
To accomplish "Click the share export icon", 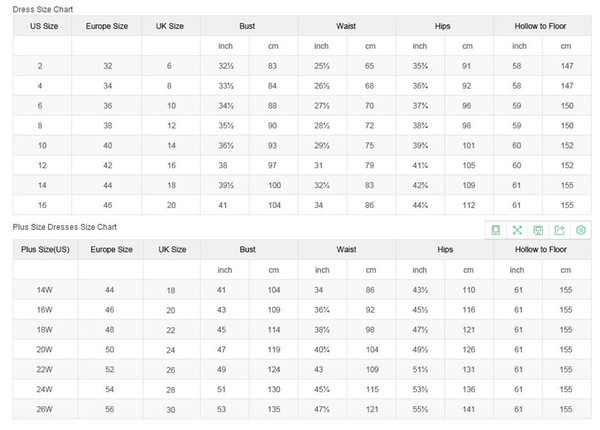I will tap(559, 231).
